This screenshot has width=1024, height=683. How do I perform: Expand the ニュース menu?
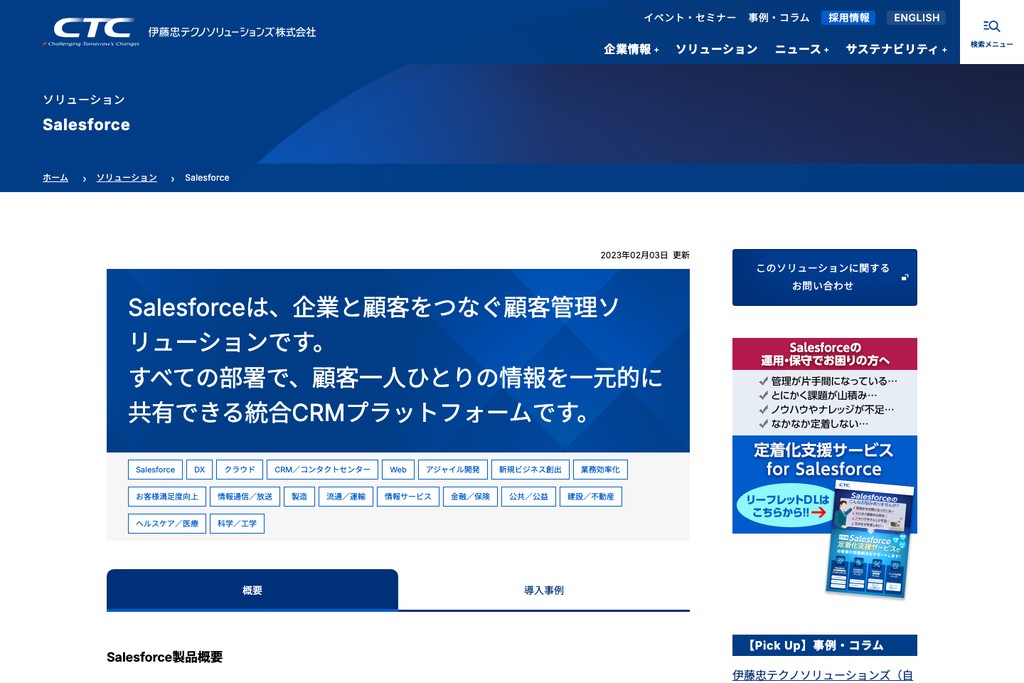(801, 49)
